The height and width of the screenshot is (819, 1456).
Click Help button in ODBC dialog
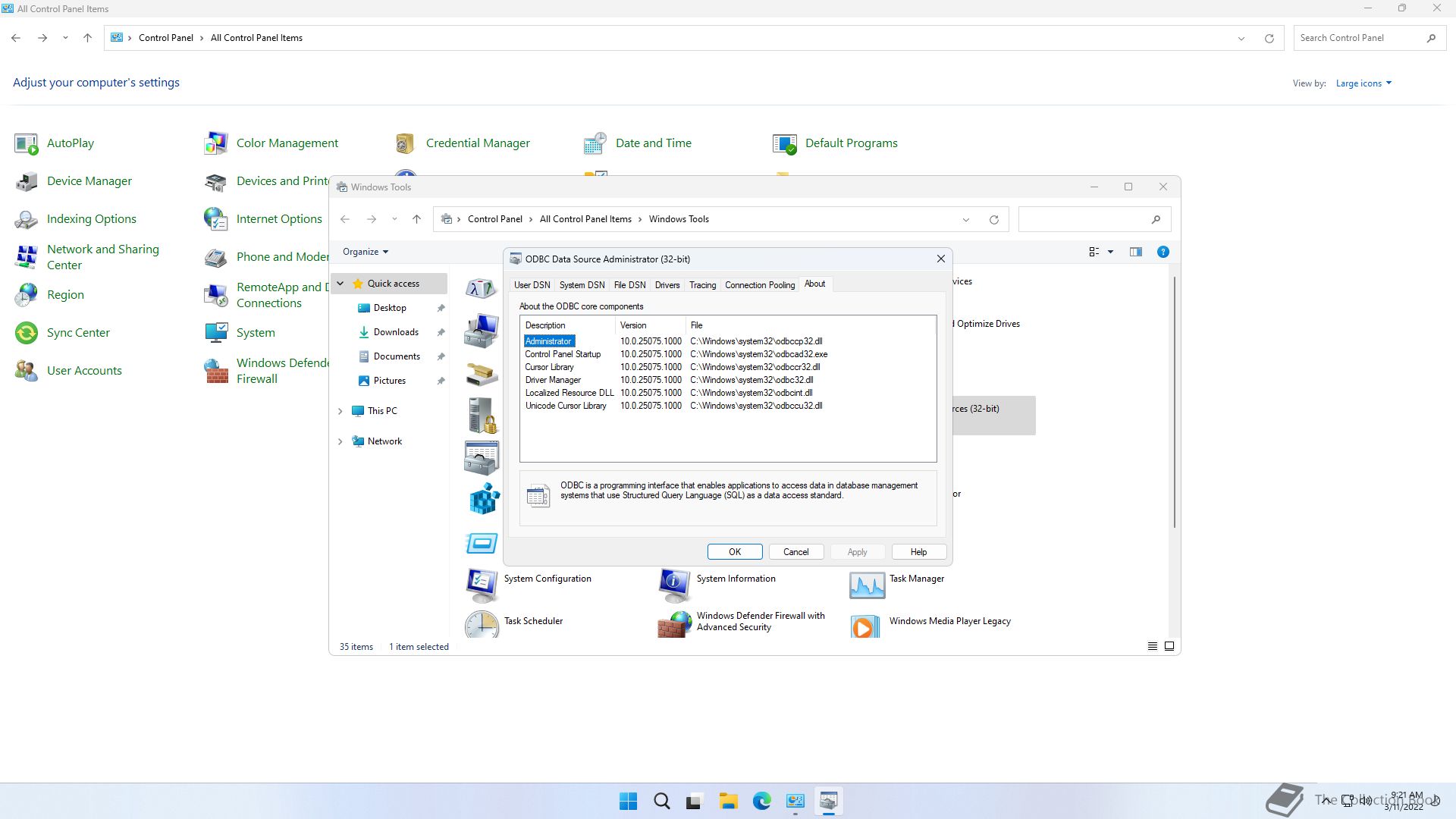(918, 552)
